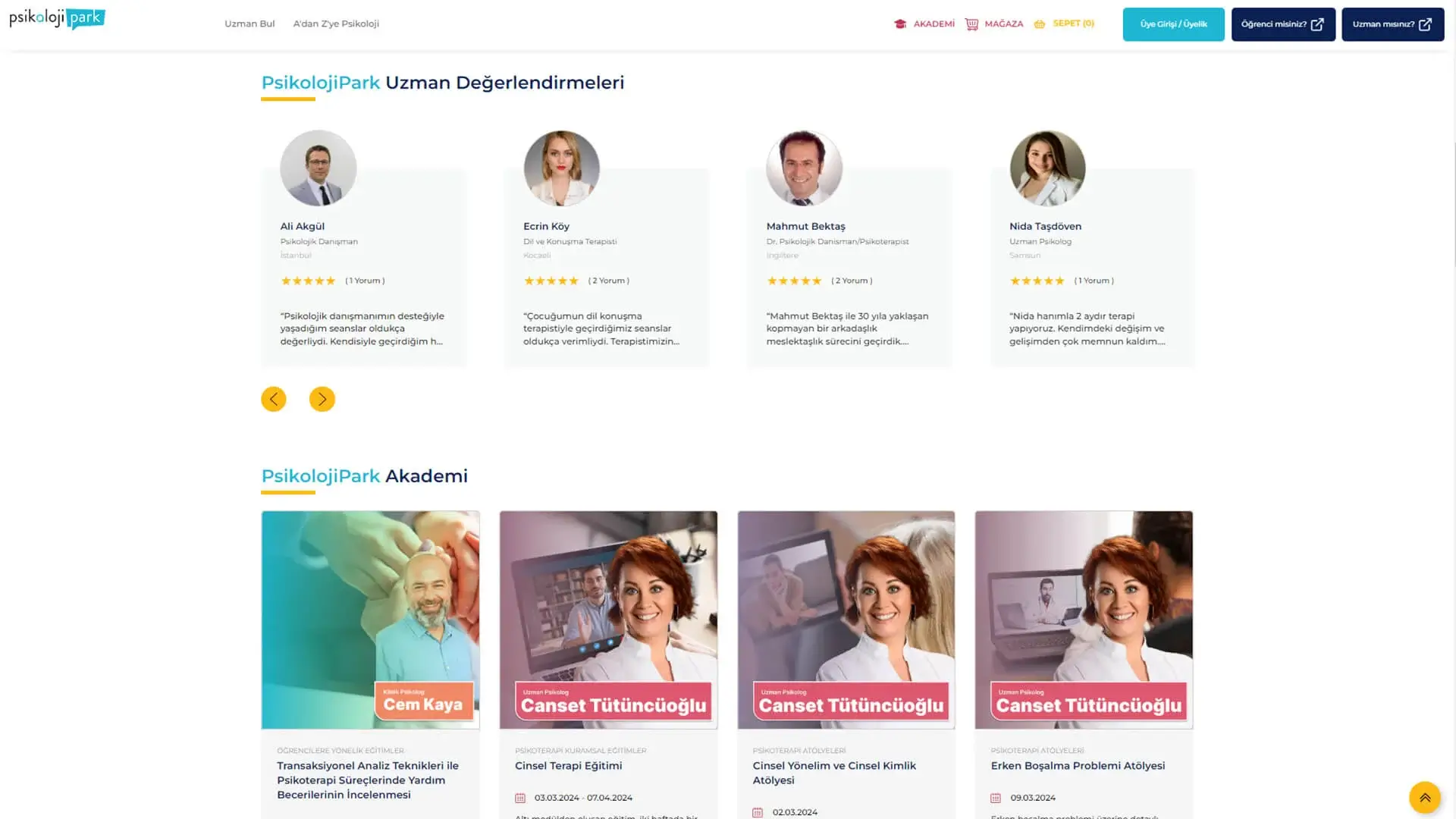Show previous expert reviews with left arrow
1456x819 pixels.
point(274,399)
